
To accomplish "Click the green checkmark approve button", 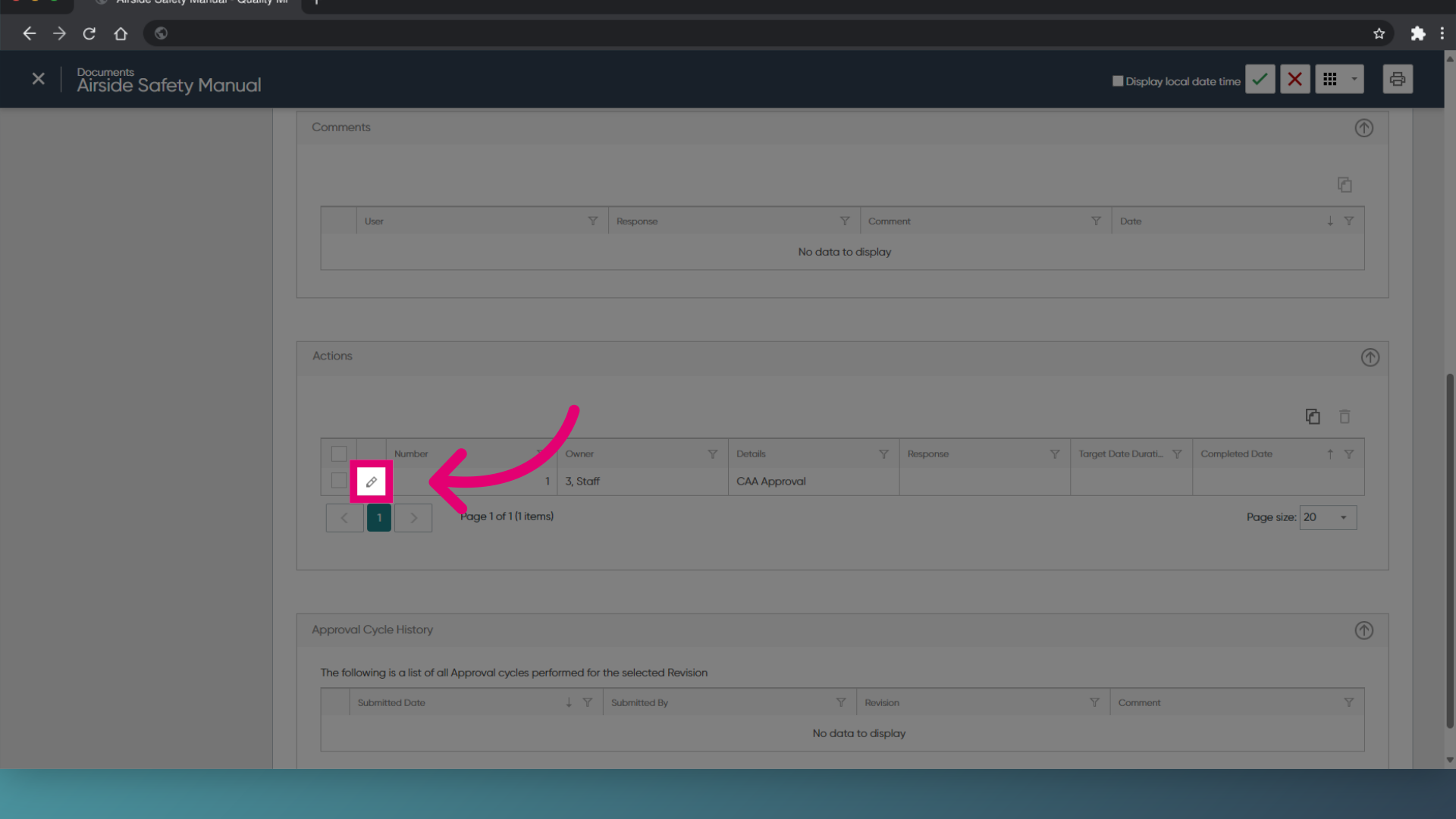I will point(1260,79).
